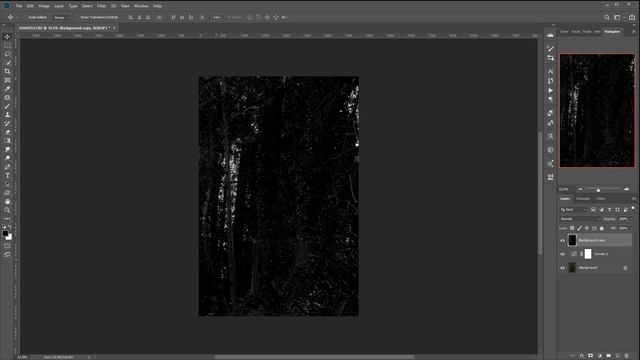Select the Path Selection tool

click(7, 184)
